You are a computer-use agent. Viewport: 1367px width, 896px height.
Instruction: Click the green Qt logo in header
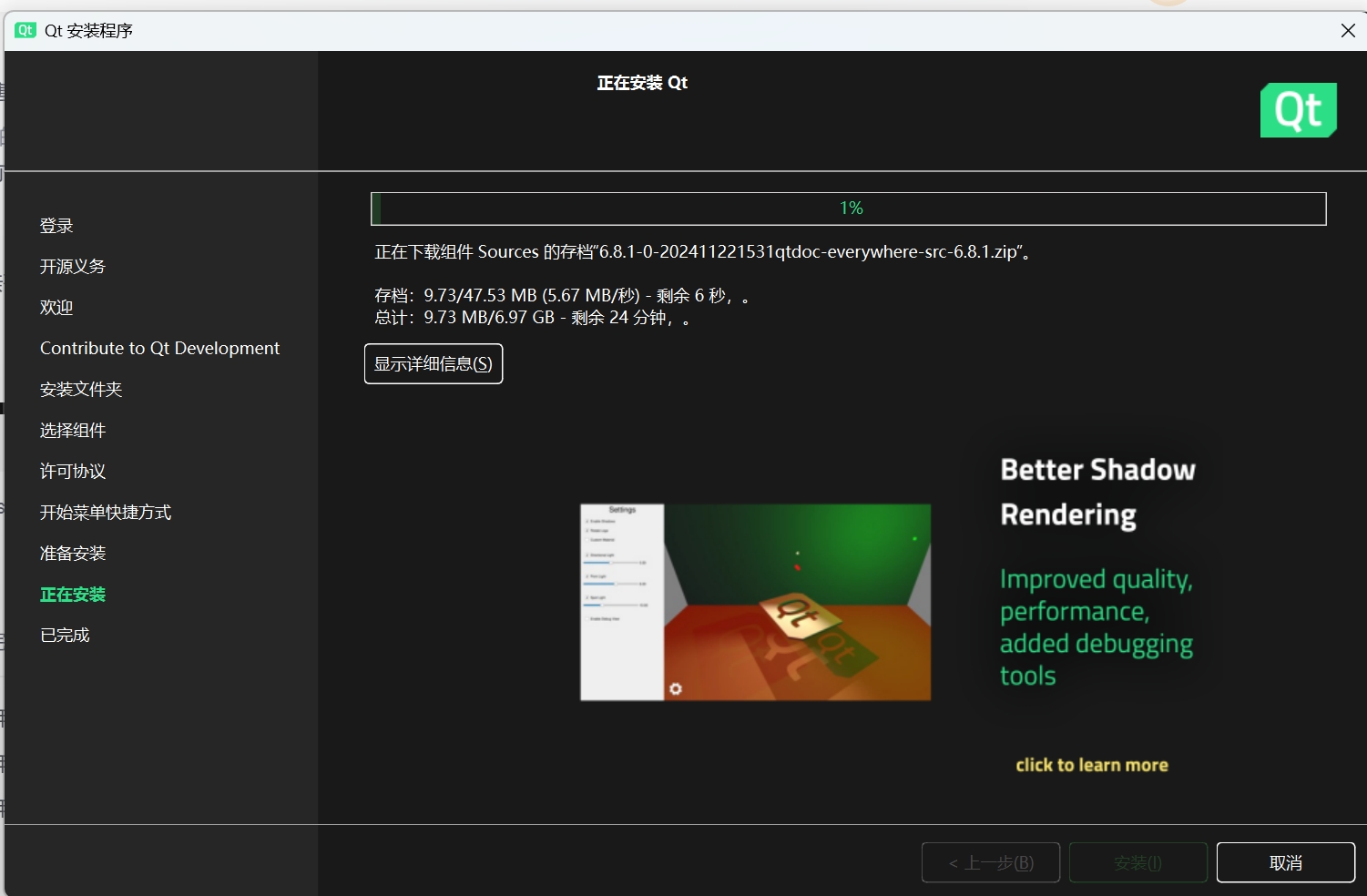coord(1298,110)
